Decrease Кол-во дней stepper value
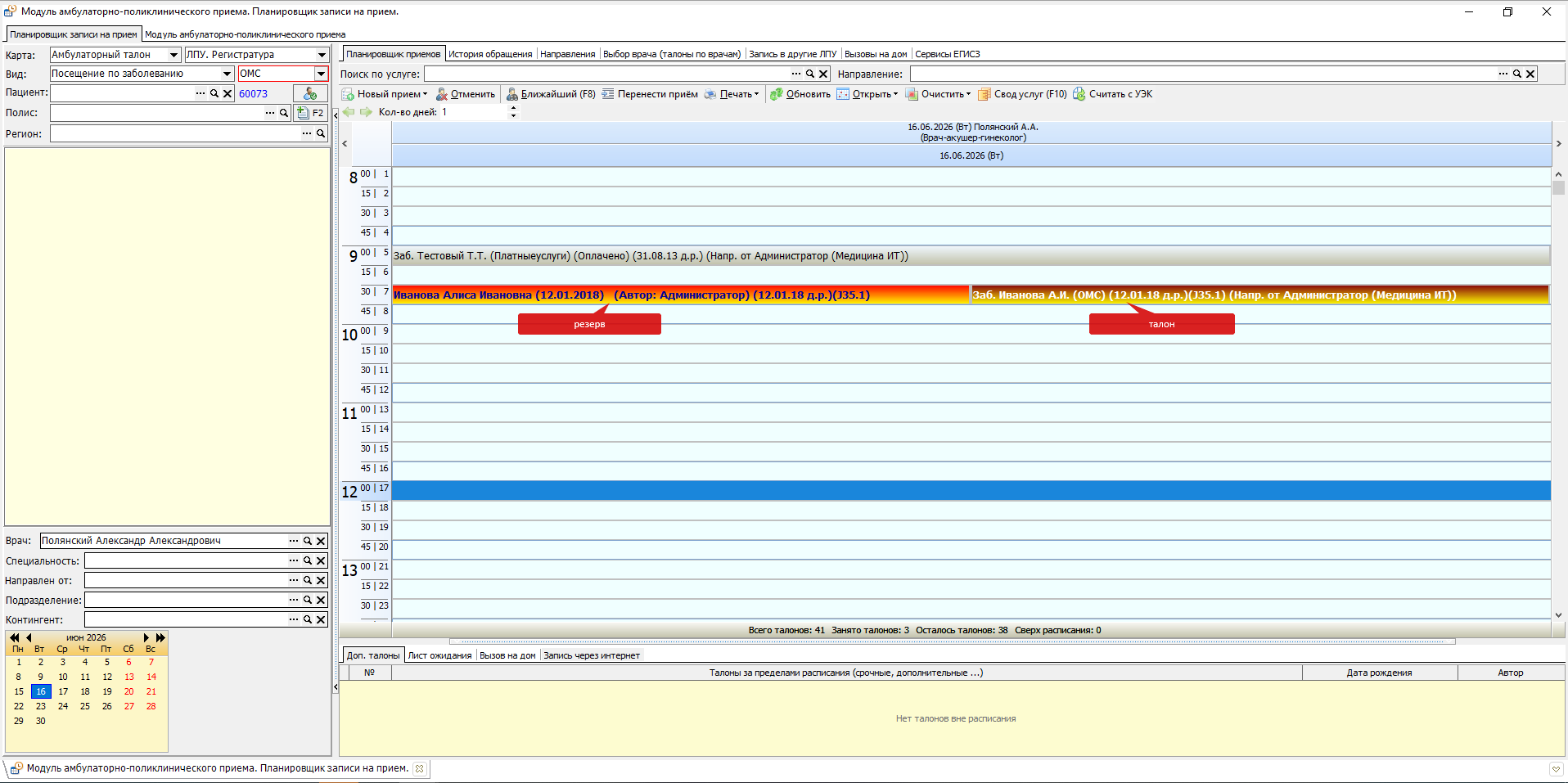Screen dimensions: 1568x783 pyautogui.click(x=513, y=115)
